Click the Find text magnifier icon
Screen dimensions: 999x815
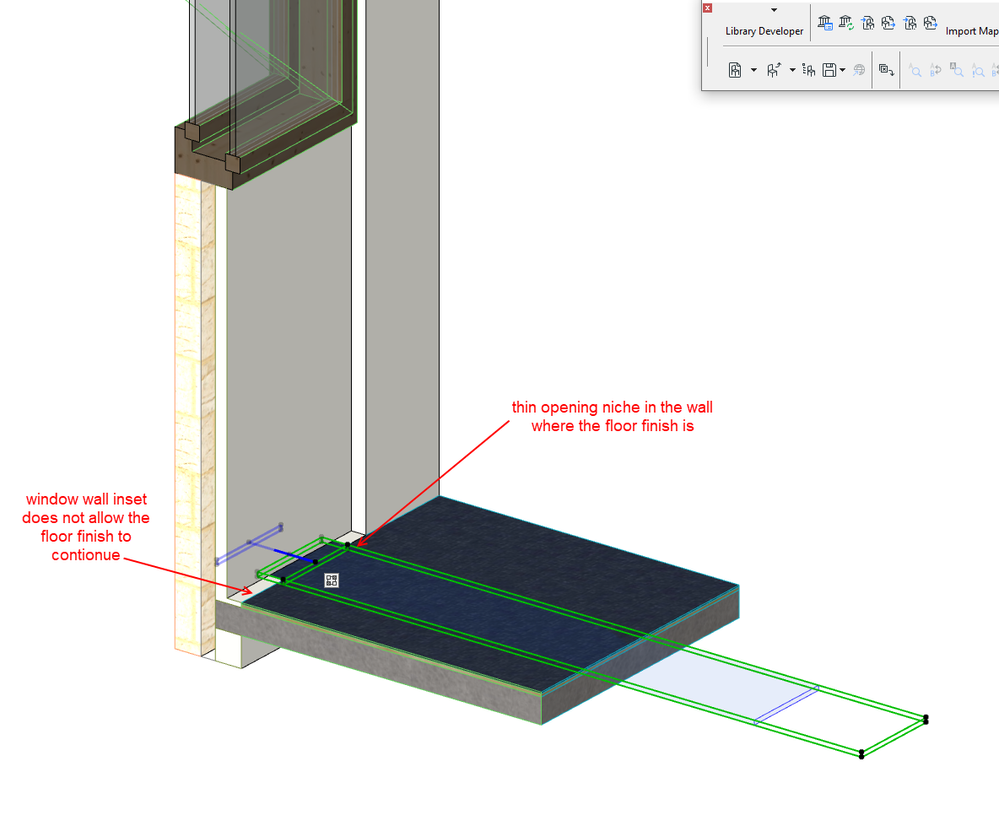(x=915, y=70)
